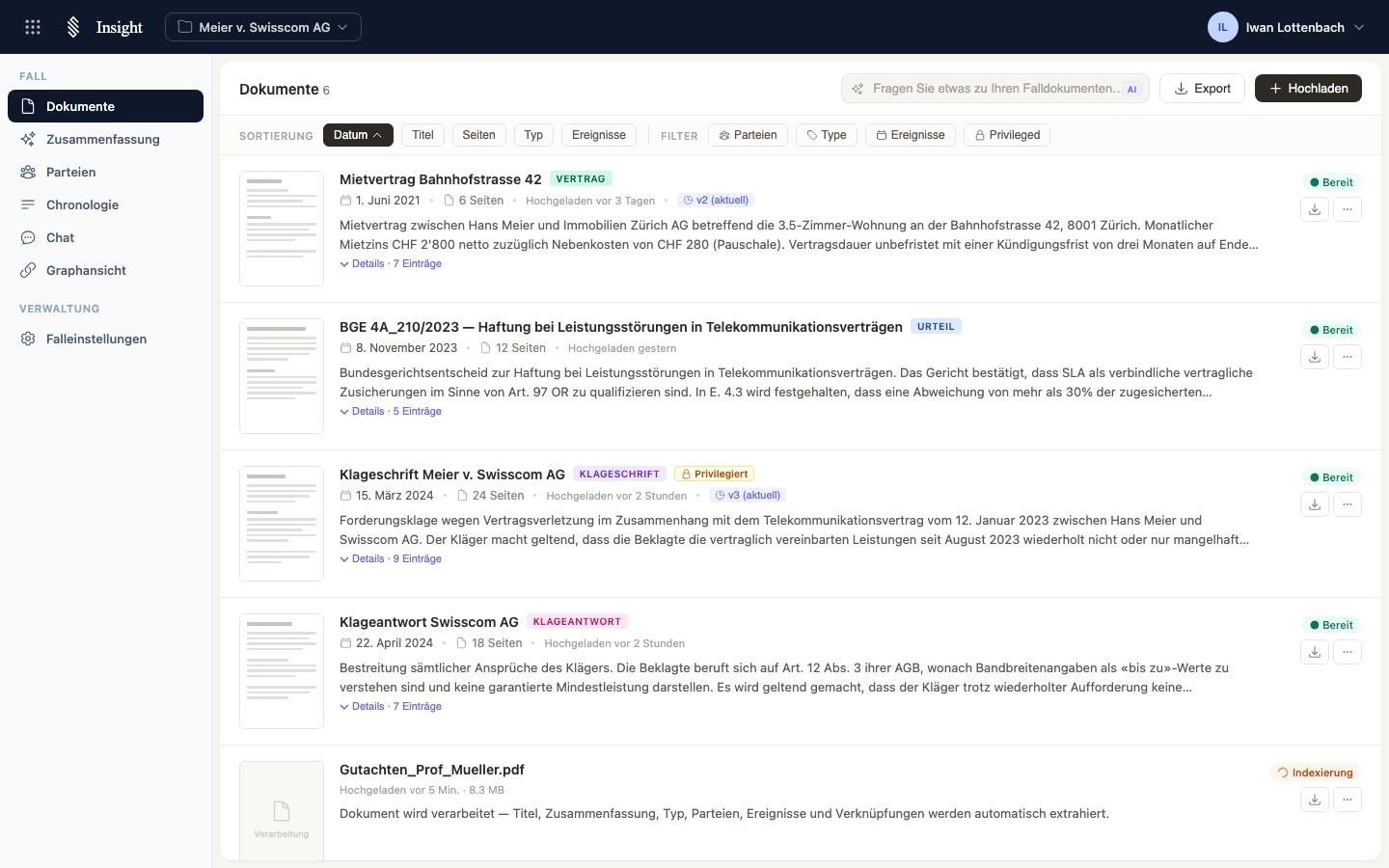1389x868 pixels.
Task: Toggle the Privileged filter
Action: (x=1007, y=135)
